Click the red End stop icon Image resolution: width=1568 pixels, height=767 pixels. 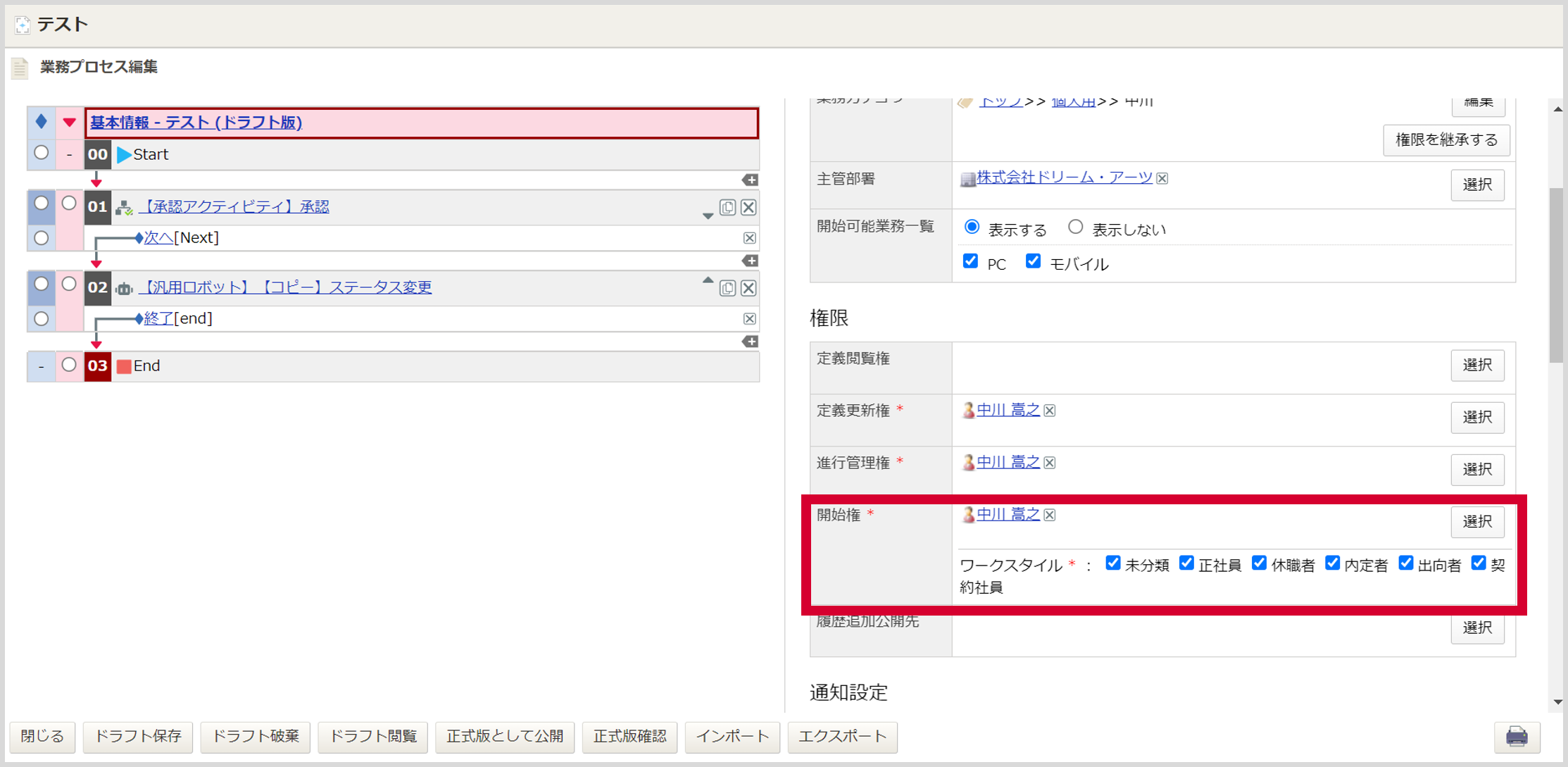pyautogui.click(x=124, y=366)
